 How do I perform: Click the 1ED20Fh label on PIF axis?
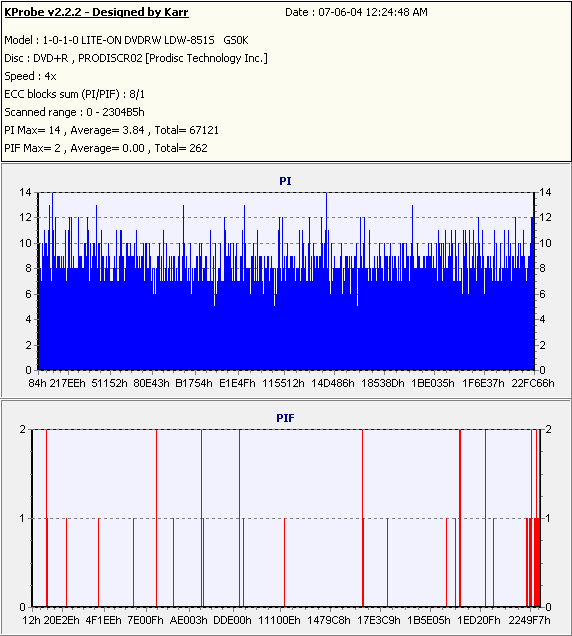coord(479,620)
